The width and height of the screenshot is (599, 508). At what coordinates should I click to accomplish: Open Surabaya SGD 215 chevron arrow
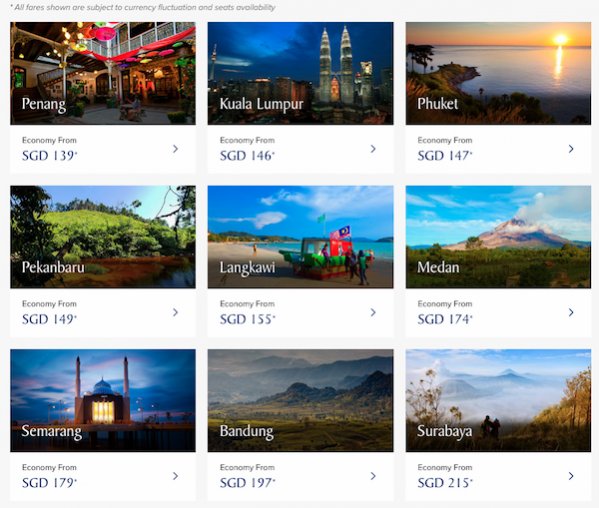click(x=571, y=476)
